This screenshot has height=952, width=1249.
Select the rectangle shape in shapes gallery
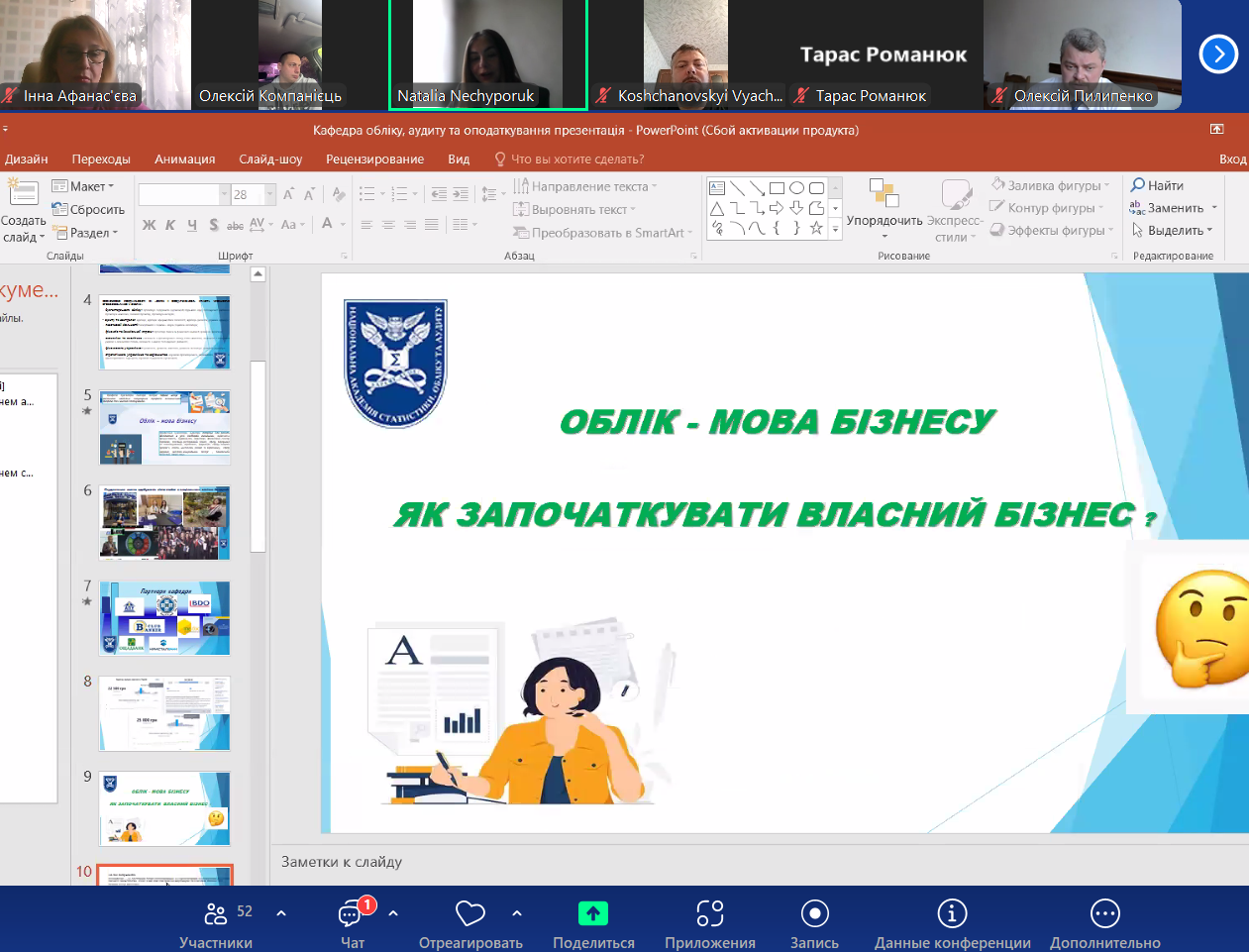(x=777, y=187)
